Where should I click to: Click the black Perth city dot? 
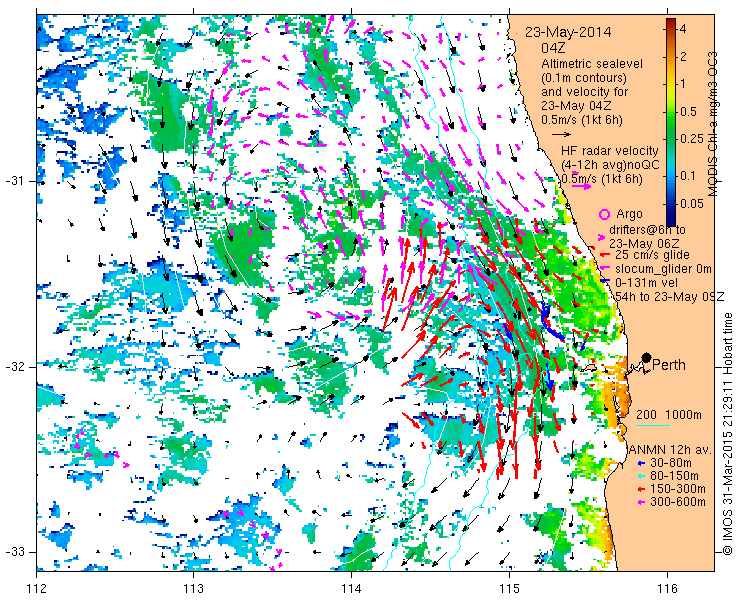point(647,357)
